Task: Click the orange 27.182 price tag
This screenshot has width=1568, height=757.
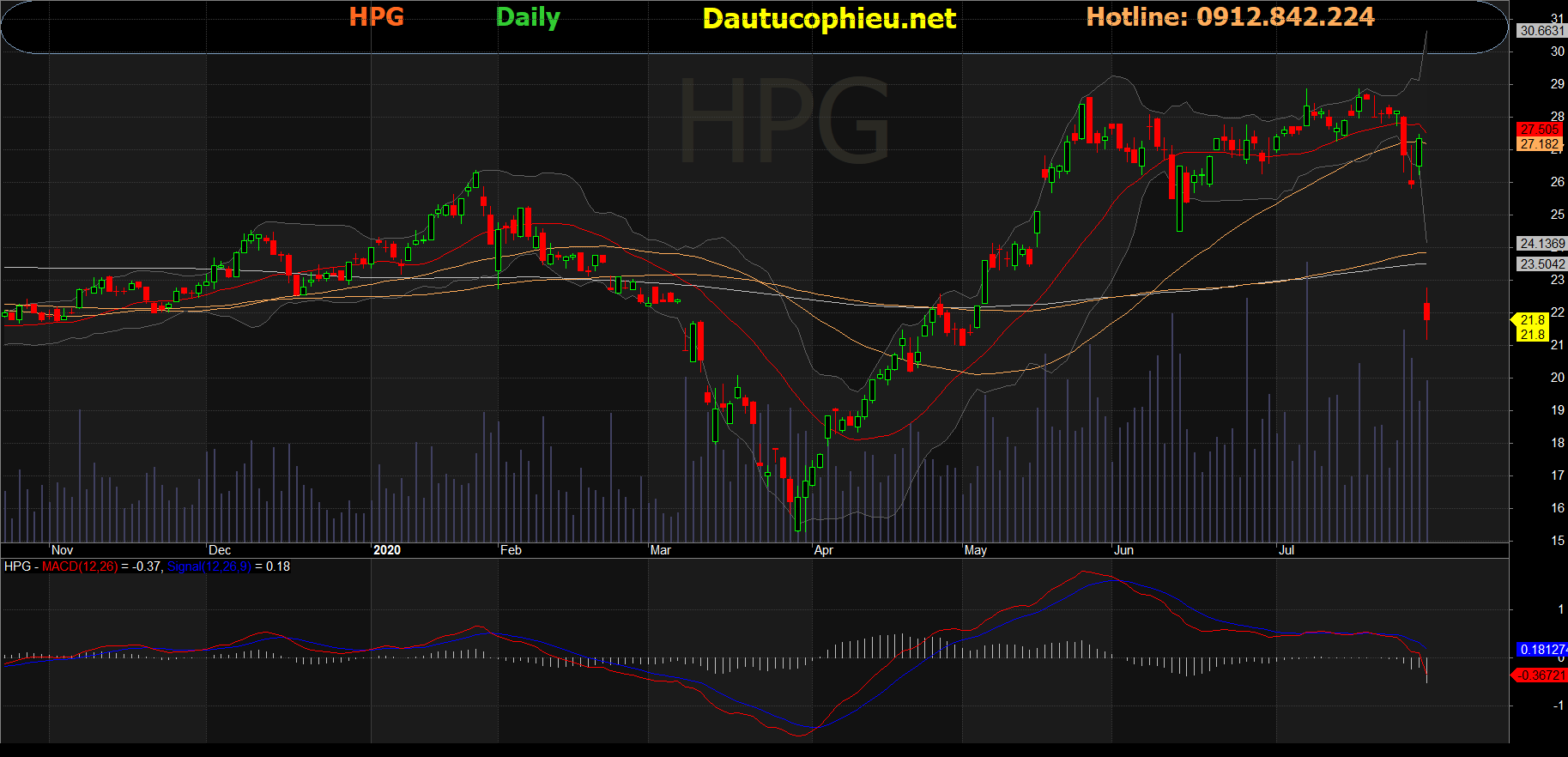Action: [x=1540, y=144]
